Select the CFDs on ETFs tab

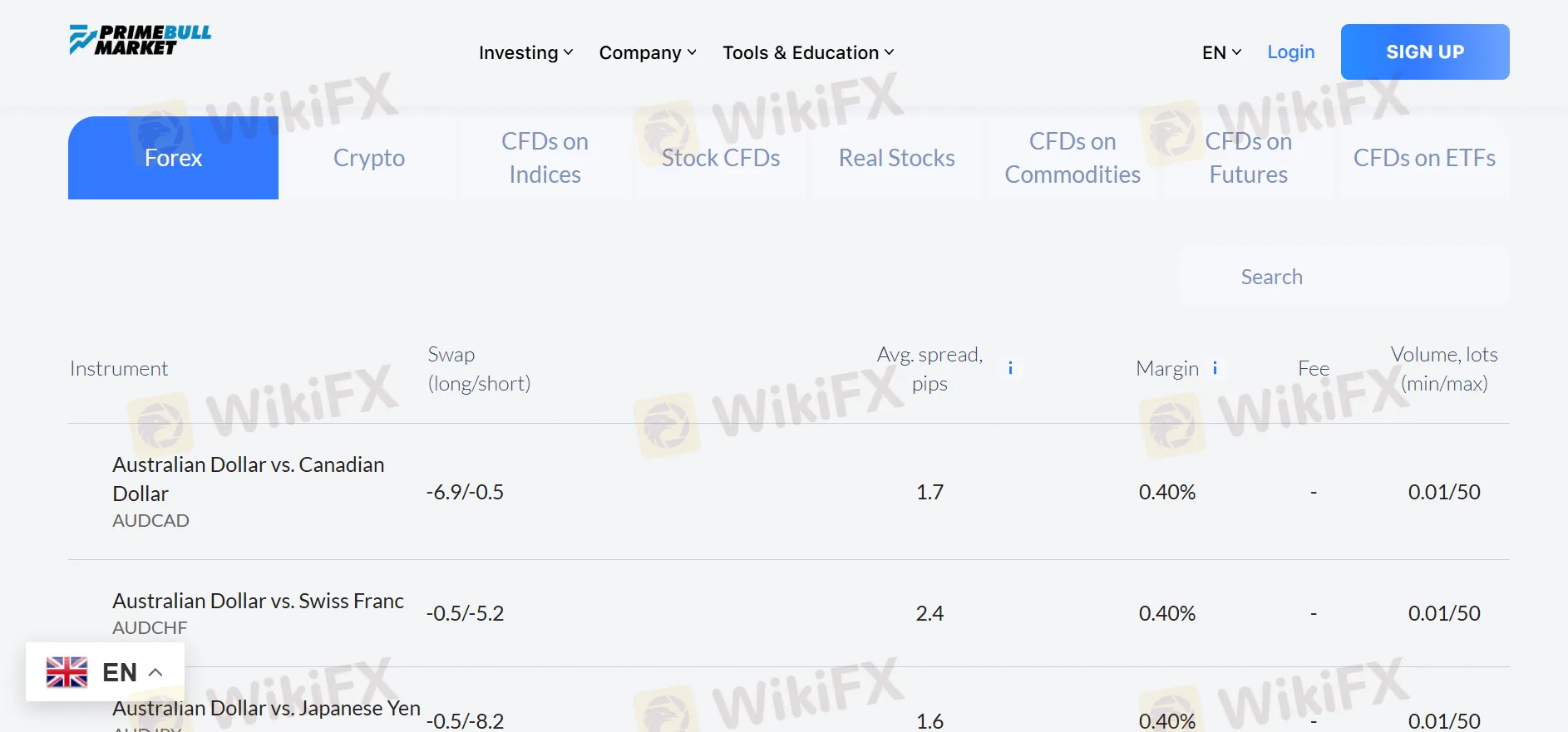point(1424,158)
